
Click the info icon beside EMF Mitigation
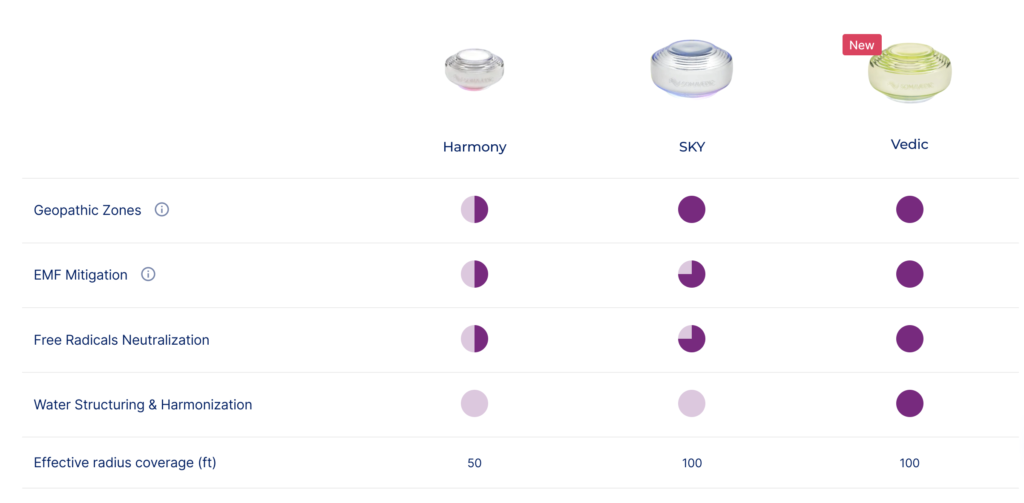pyautogui.click(x=148, y=274)
